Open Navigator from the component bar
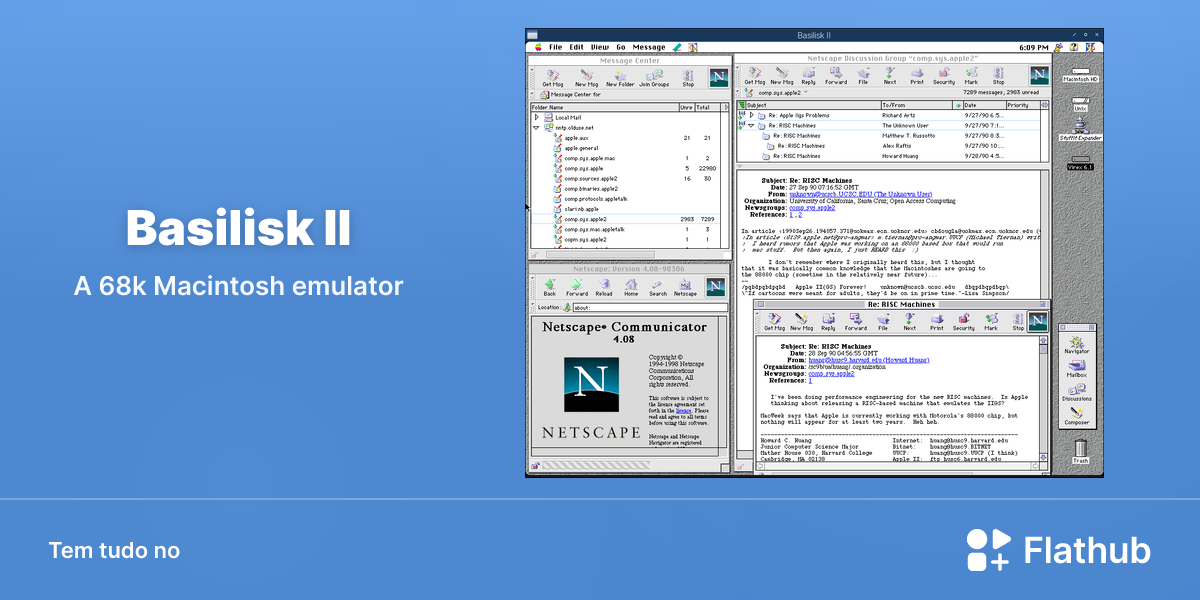1200x600 pixels. [x=1077, y=343]
